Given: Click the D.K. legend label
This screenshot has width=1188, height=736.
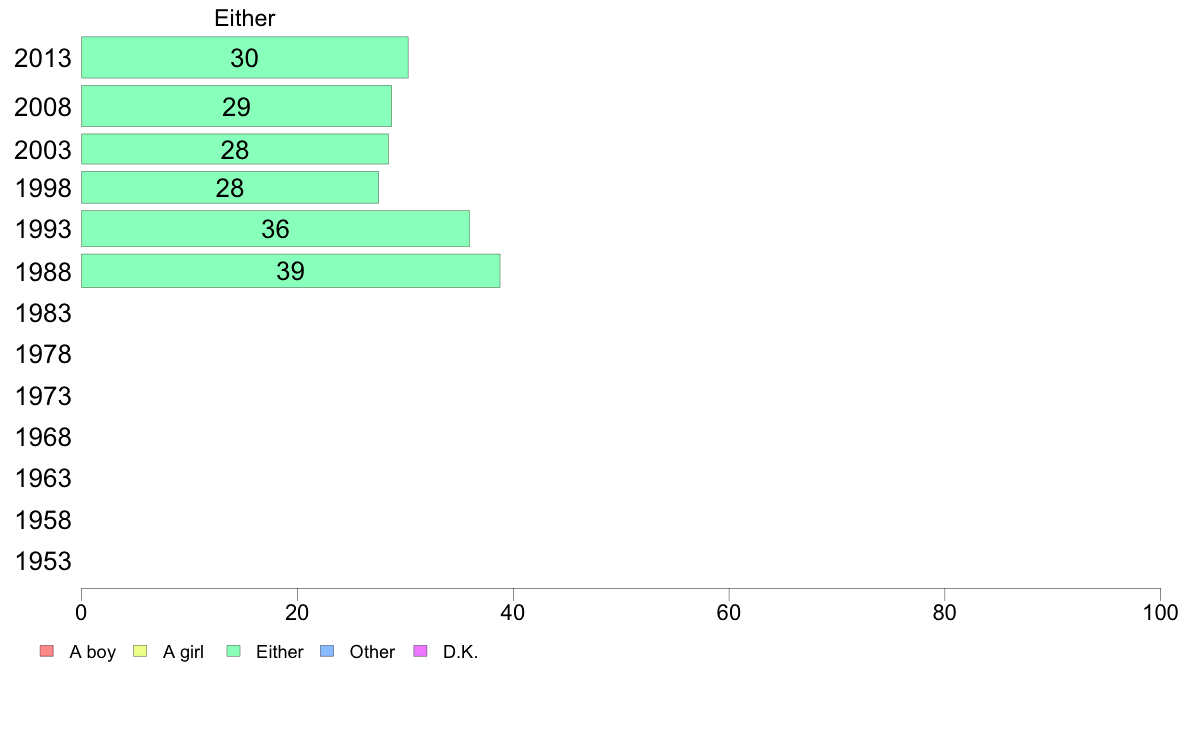Looking at the screenshot, I should 461,652.
